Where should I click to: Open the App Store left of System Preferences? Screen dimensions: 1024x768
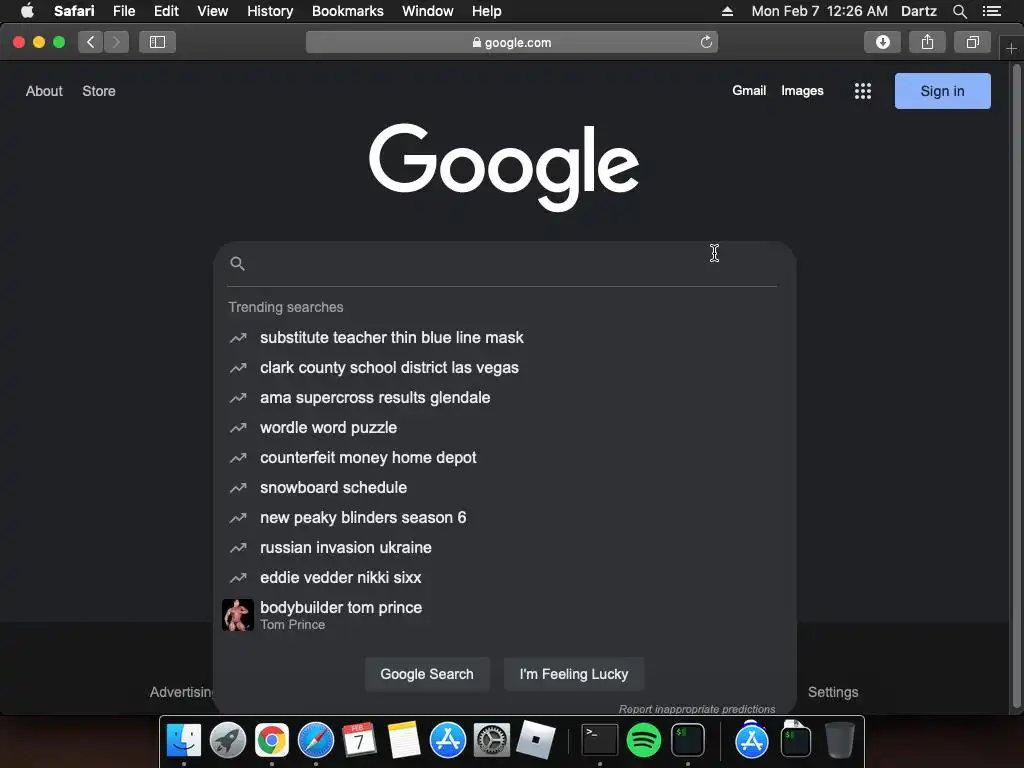(x=448, y=740)
